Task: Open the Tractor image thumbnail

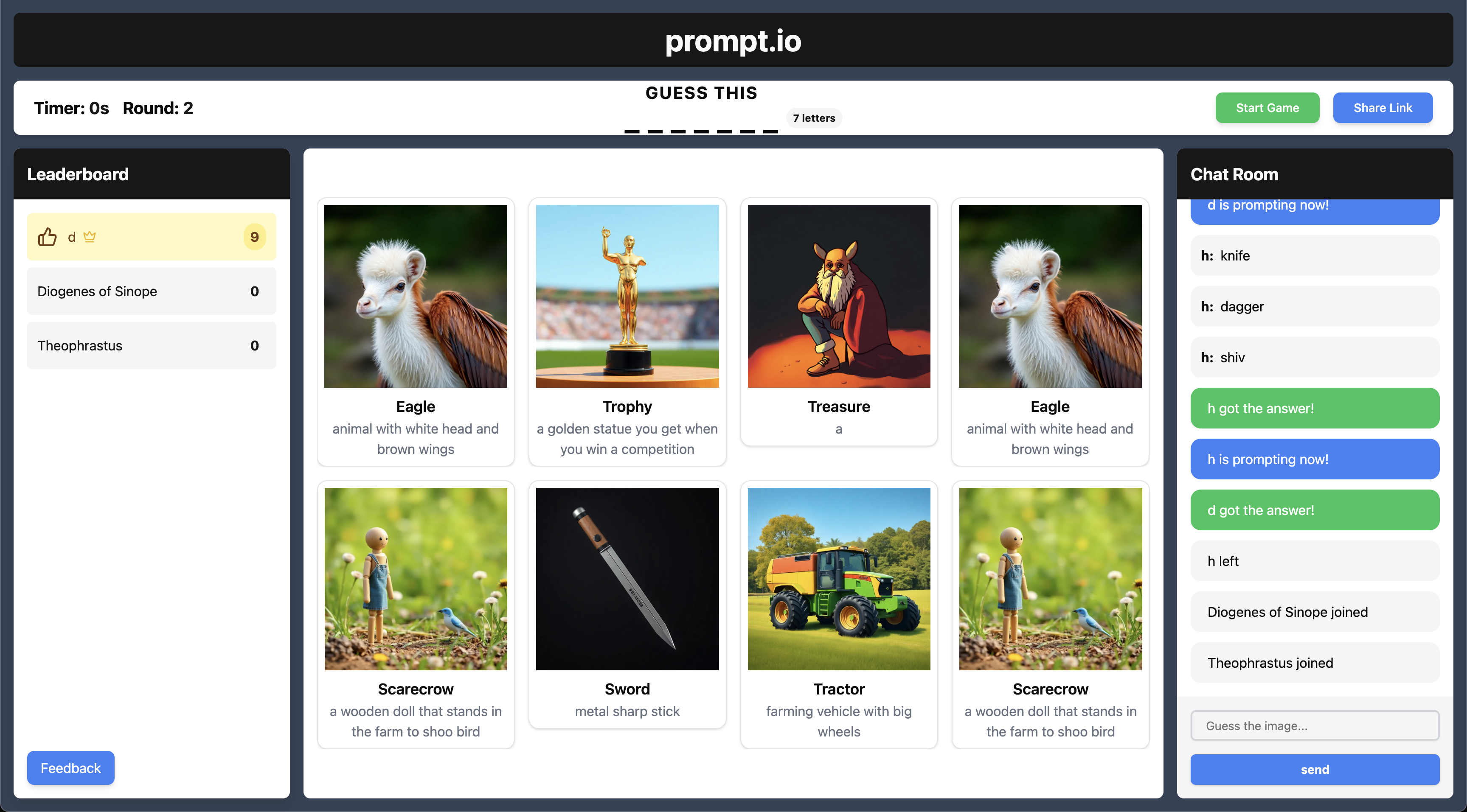Action: coord(839,579)
